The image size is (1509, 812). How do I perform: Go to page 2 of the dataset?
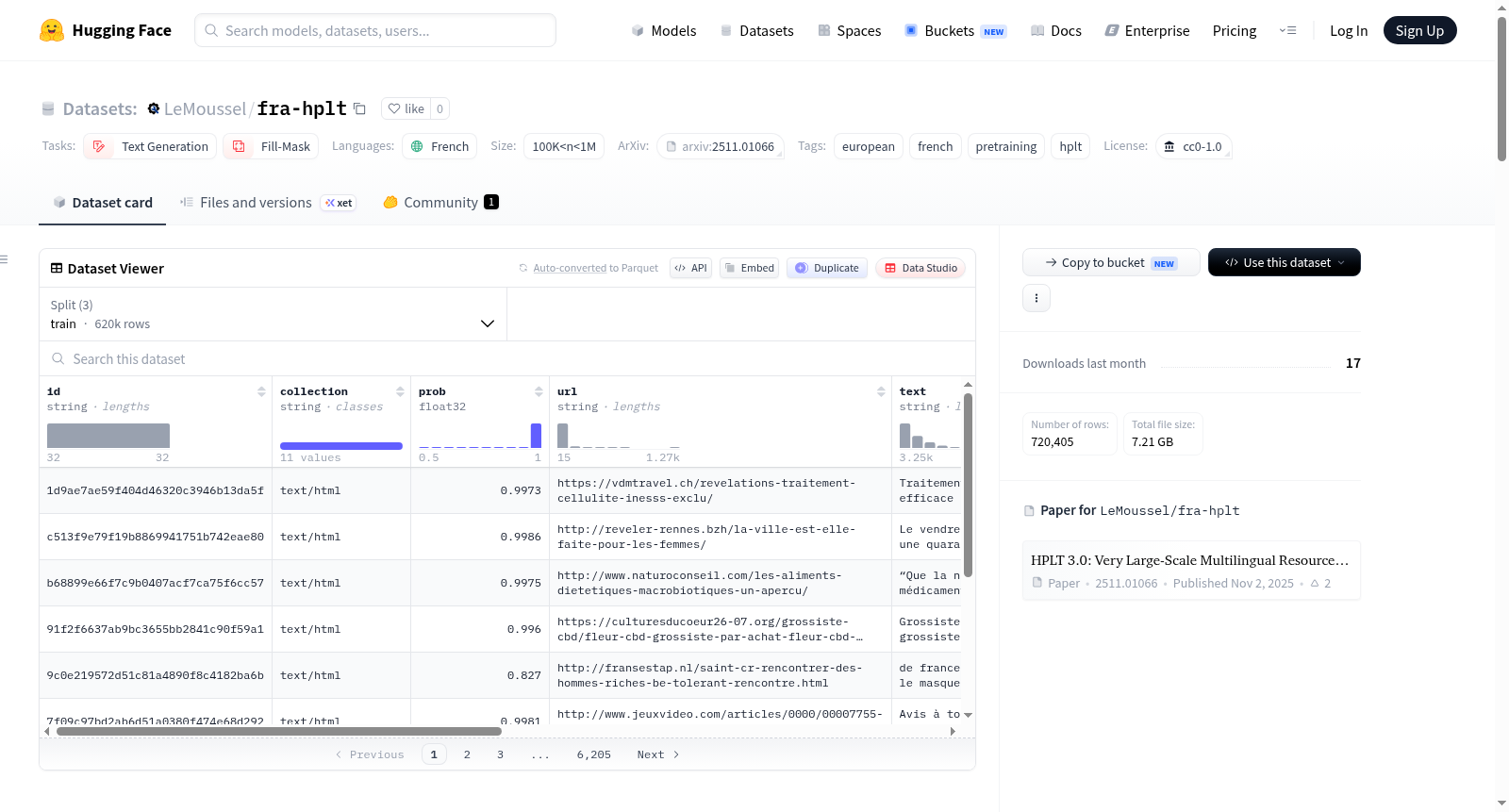[x=467, y=754]
